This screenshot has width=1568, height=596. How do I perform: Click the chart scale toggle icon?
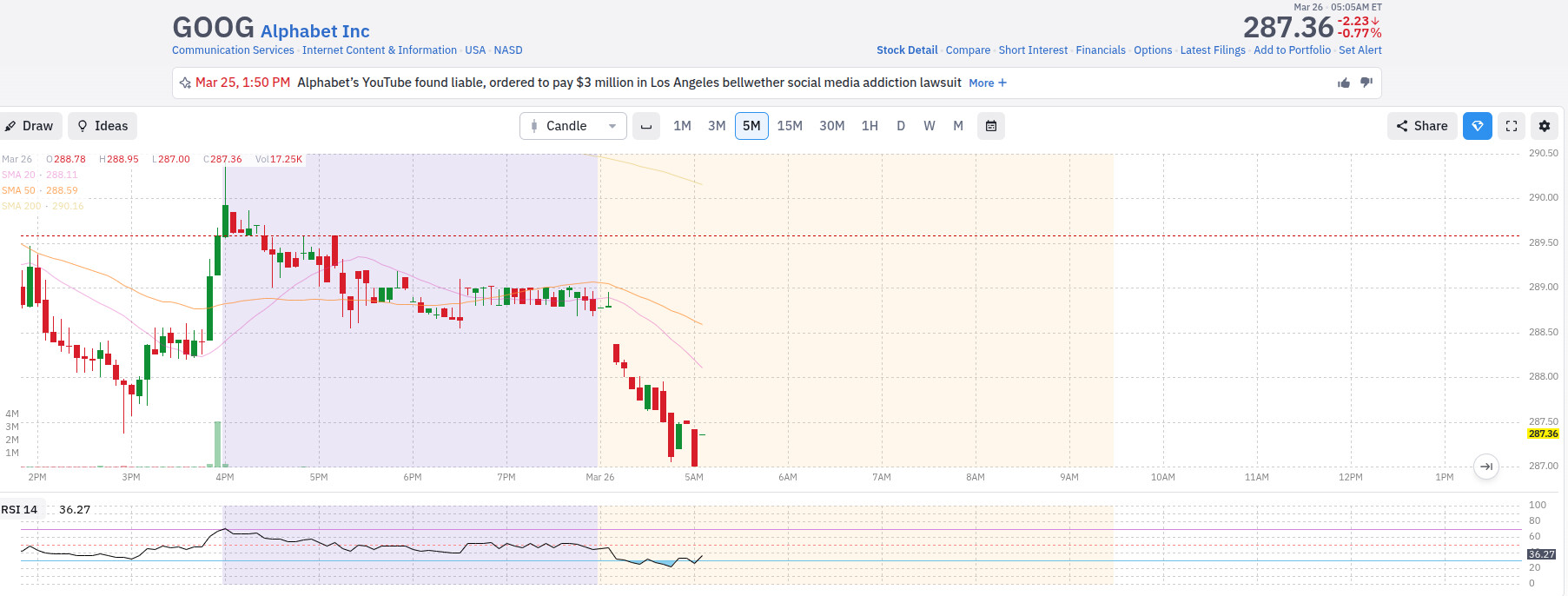pos(645,126)
